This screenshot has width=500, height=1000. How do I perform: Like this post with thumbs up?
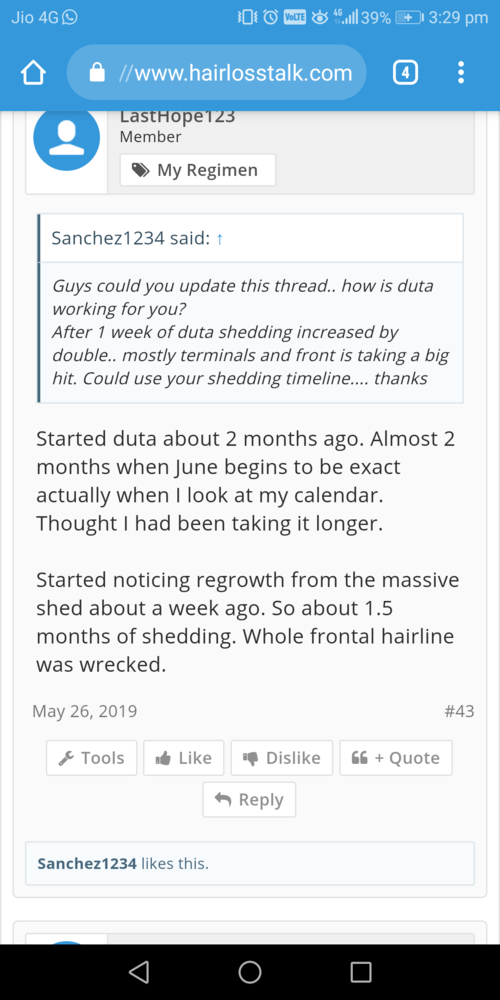point(184,758)
